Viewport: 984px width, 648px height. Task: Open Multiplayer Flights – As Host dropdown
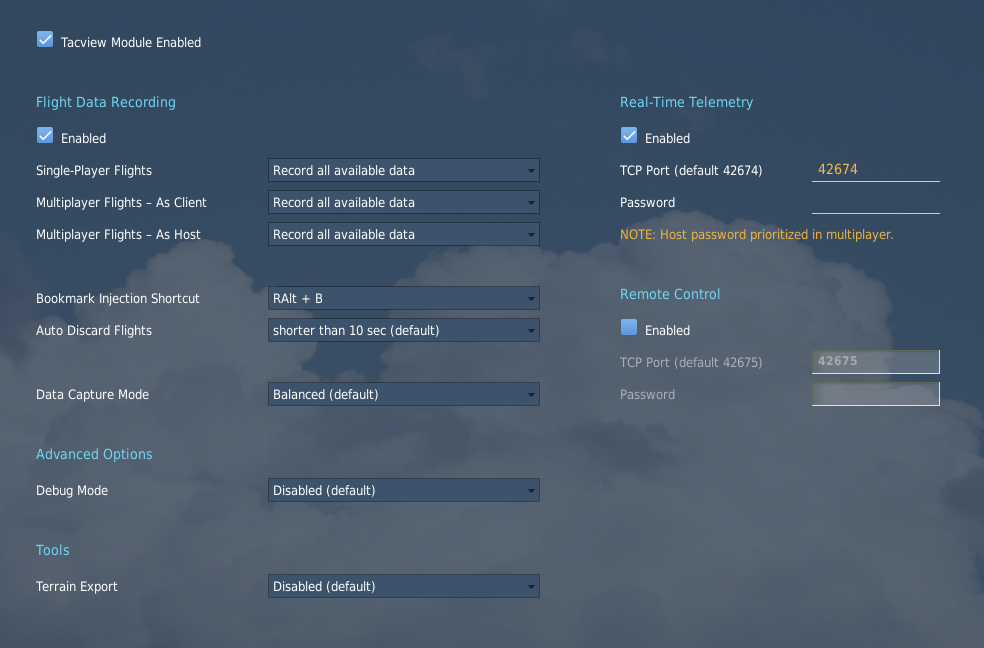[404, 235]
